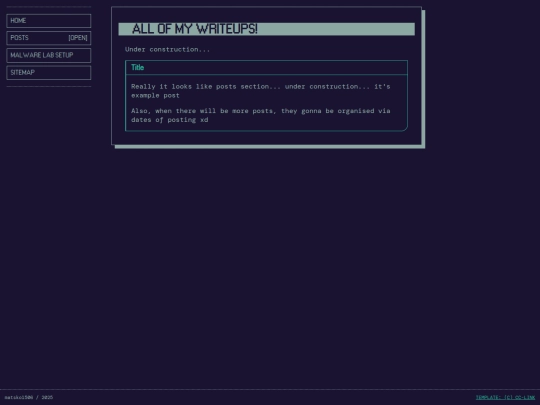The height and width of the screenshot is (405, 540).
Task: Open the HOME navigation item
Action: (49, 21)
